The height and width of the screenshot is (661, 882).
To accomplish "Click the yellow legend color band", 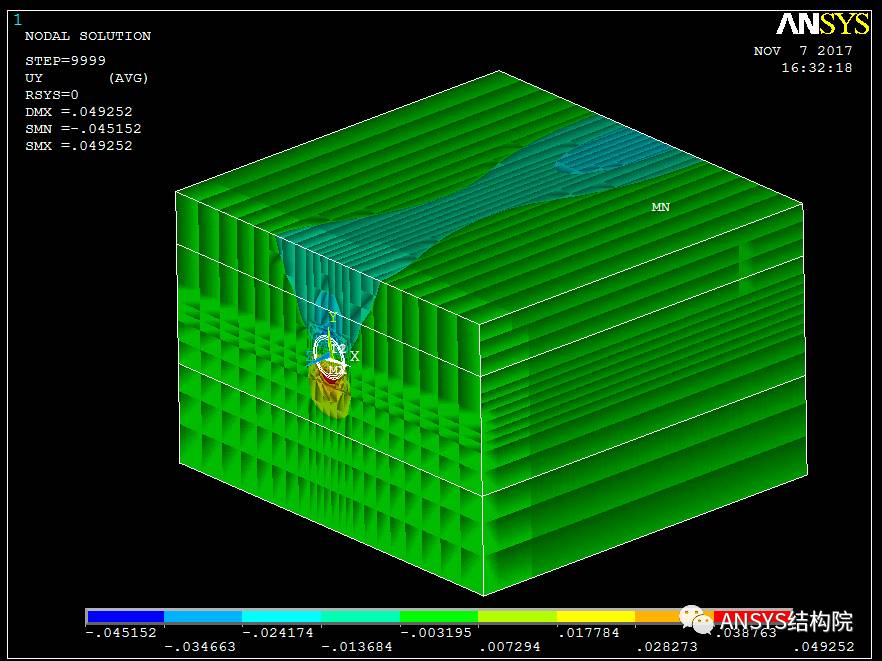I will [596, 617].
